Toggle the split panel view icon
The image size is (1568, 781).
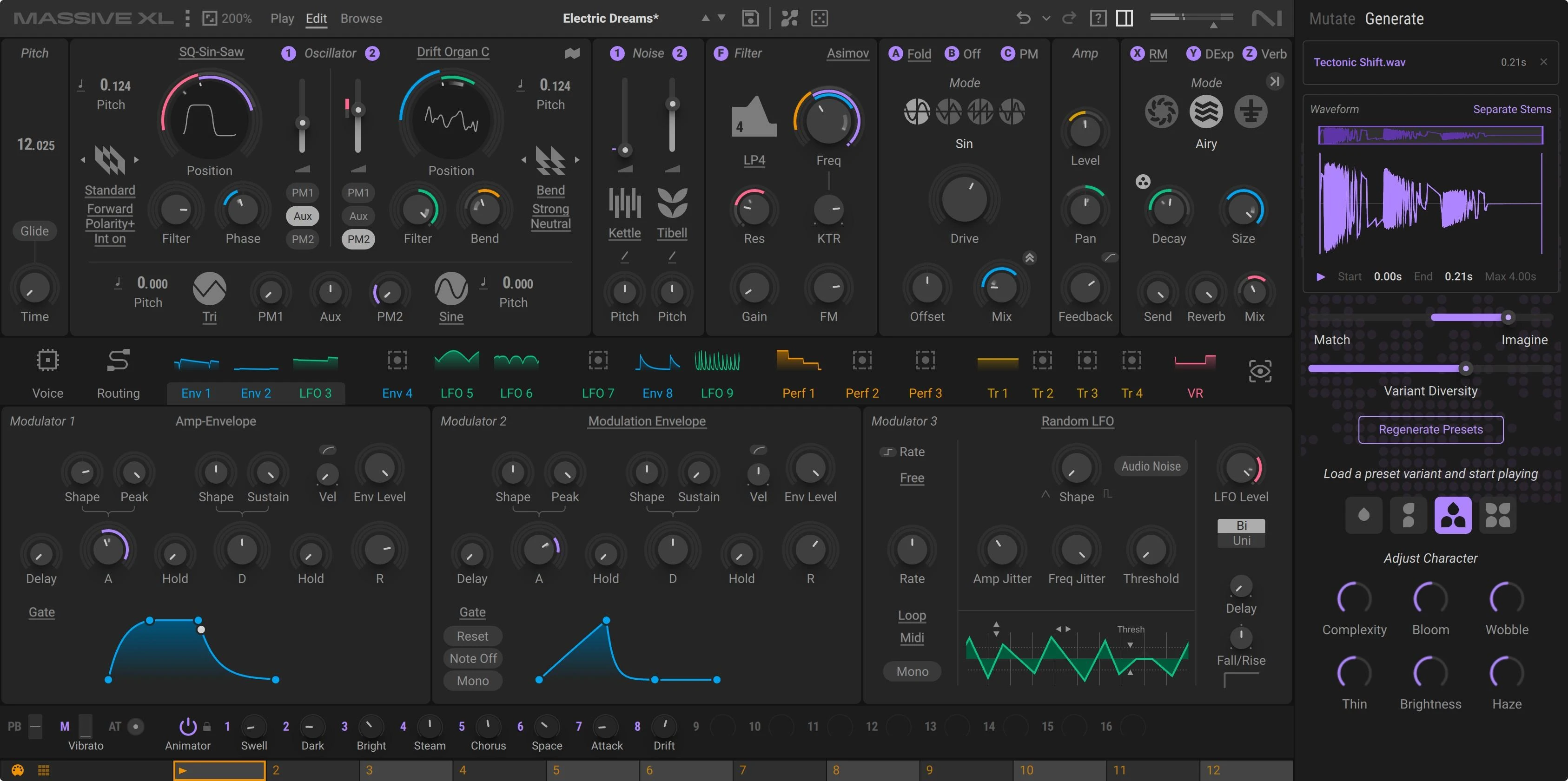[1125, 18]
